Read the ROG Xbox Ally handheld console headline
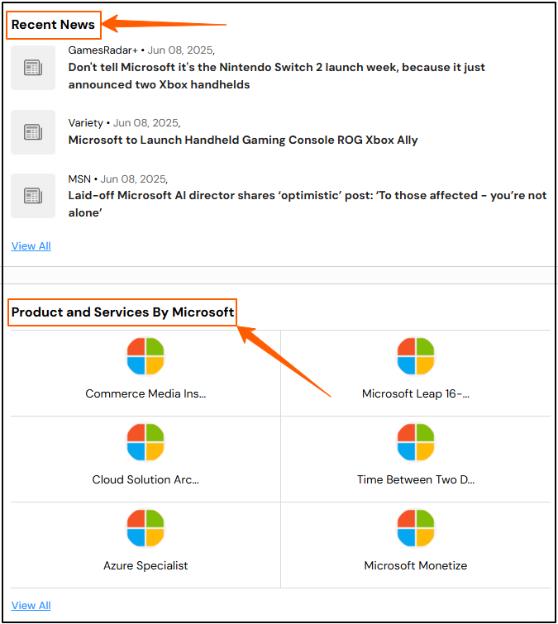This screenshot has width=558, height=624. pos(243,140)
